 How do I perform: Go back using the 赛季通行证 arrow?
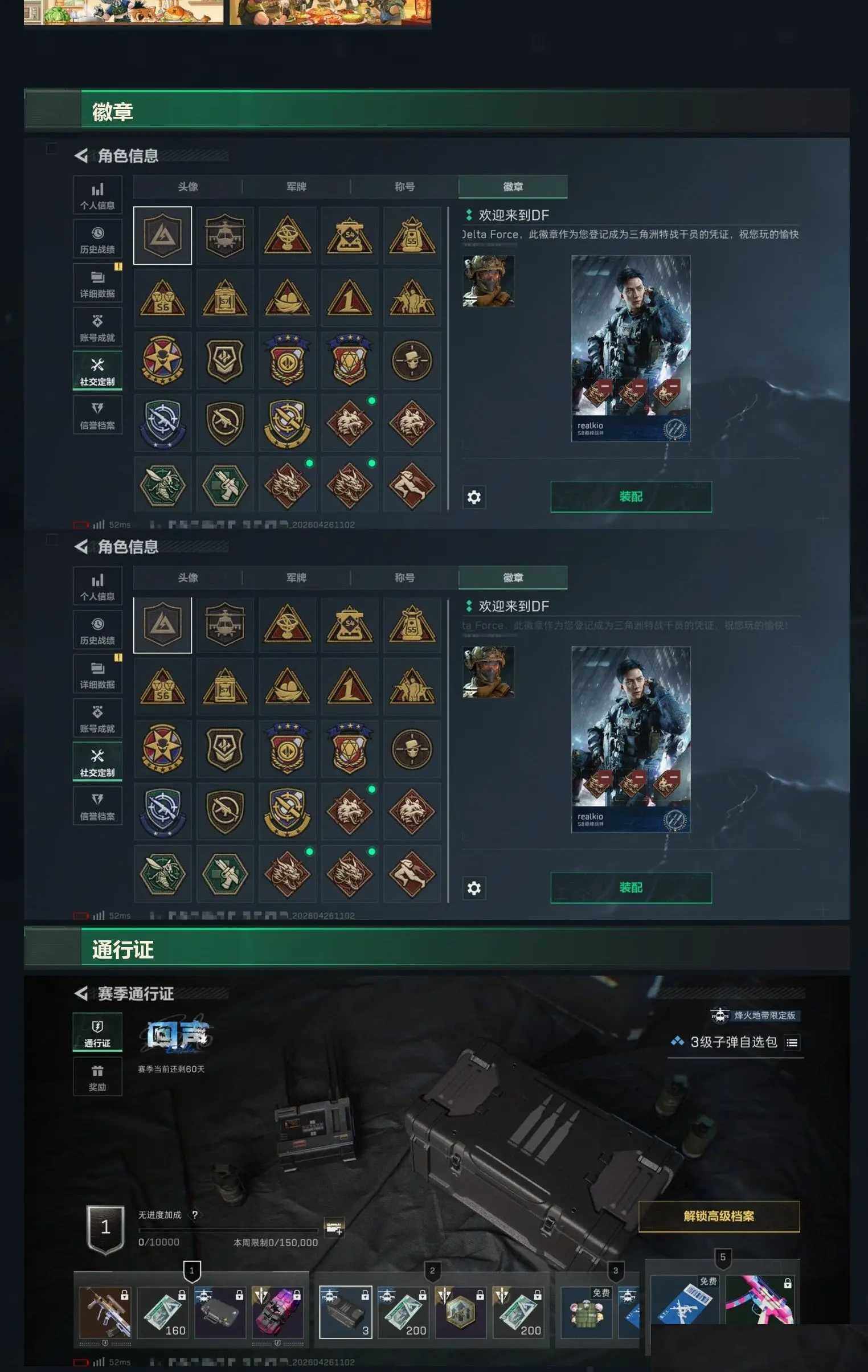[x=81, y=994]
